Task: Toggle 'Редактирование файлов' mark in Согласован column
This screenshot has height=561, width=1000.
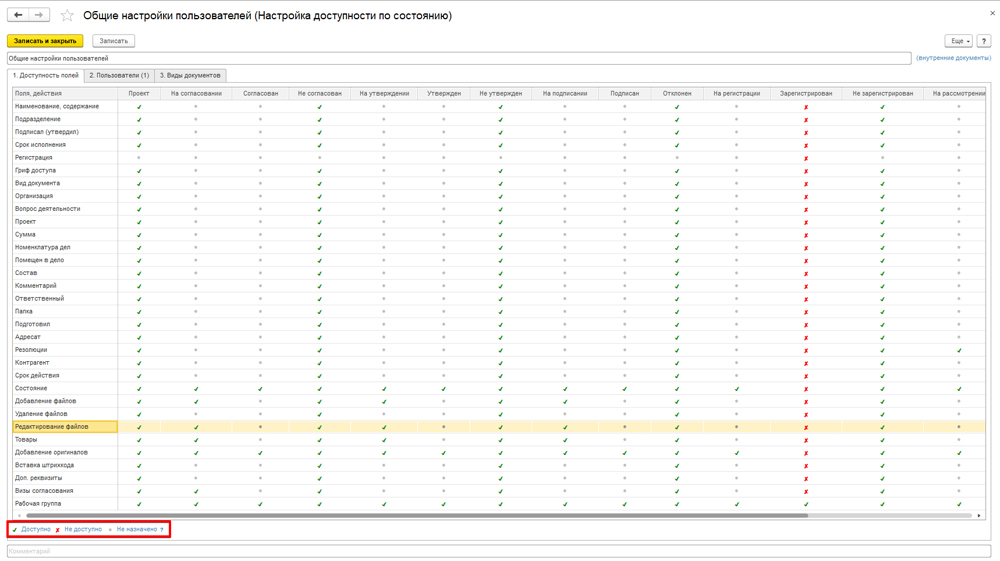Action: coord(260,427)
